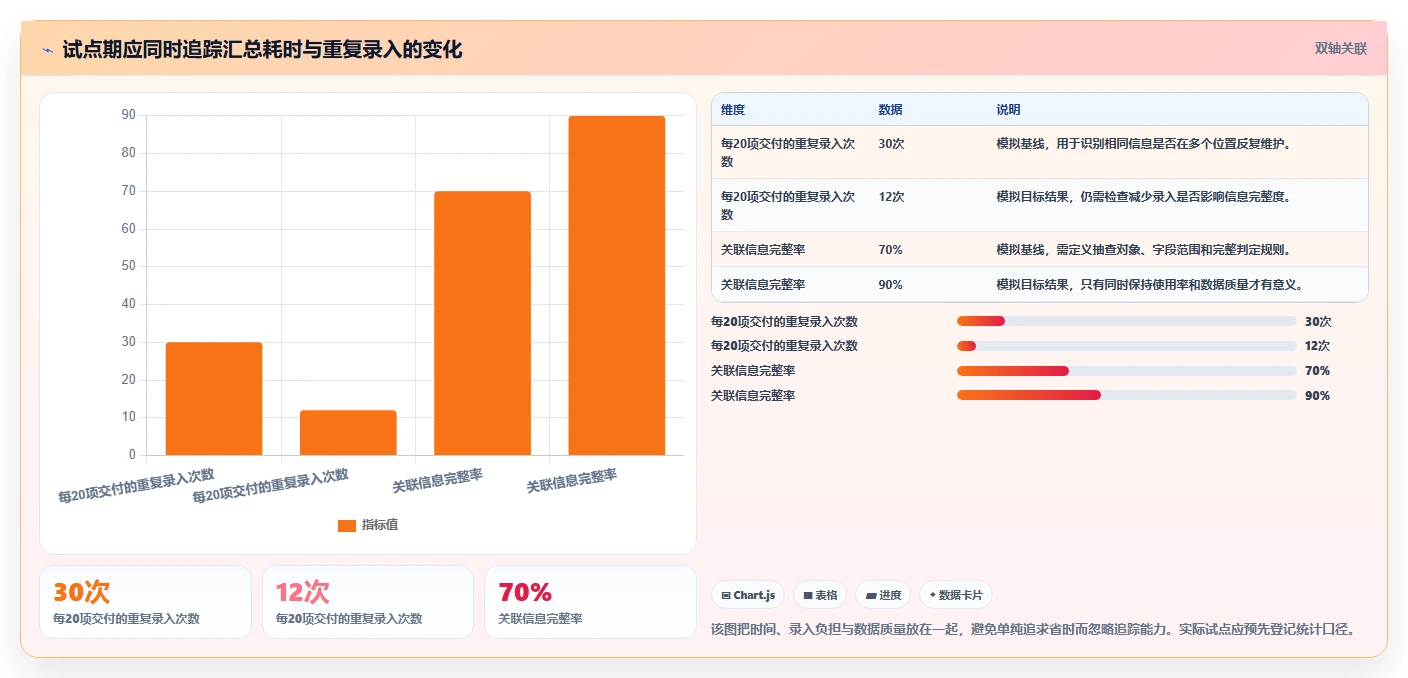Screen dimensions: 1408x678
Task: Click the progress bar labeled 12次
Action: (x=1126, y=346)
